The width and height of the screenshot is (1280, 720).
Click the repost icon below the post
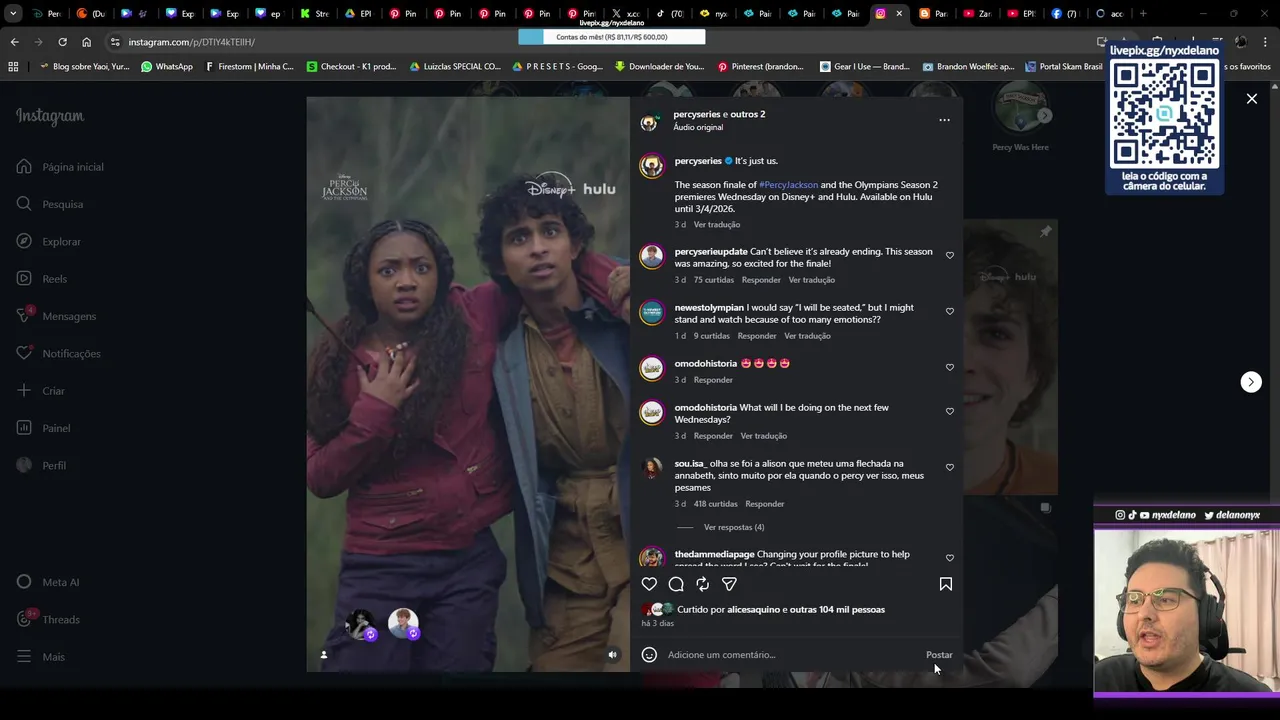(x=703, y=584)
